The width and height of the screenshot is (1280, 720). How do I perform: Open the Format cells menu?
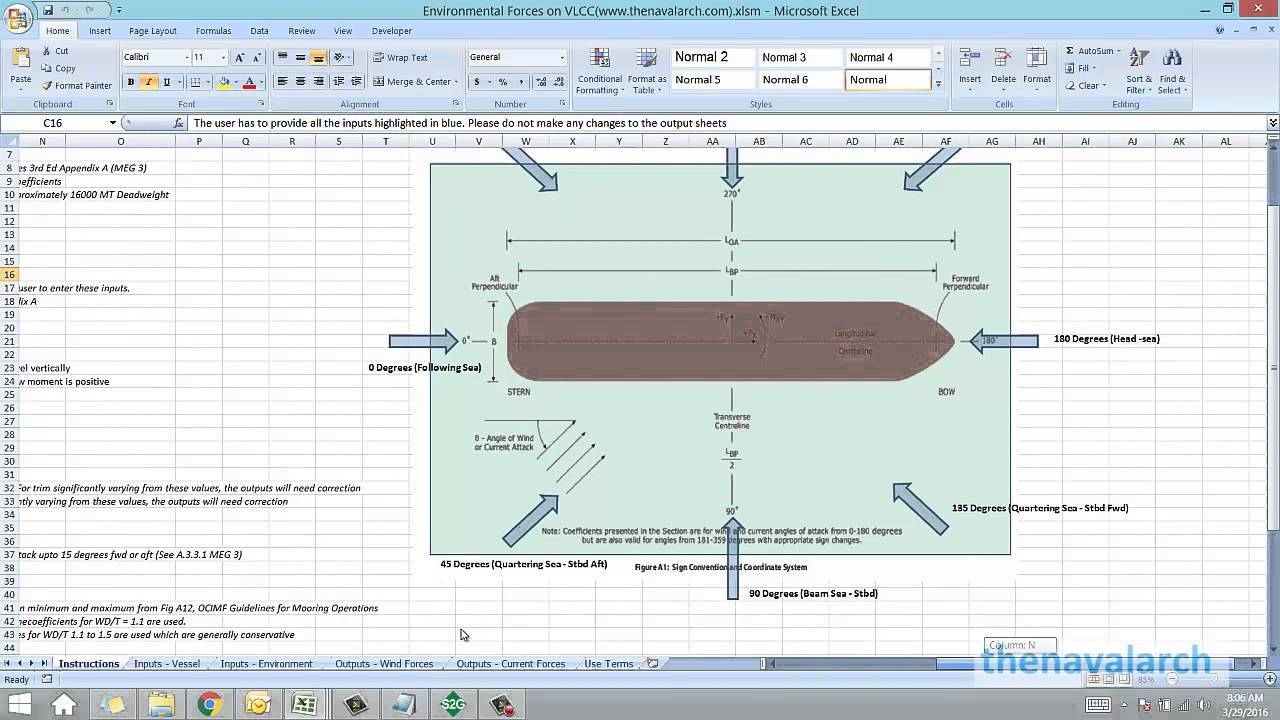pyautogui.click(x=1037, y=70)
